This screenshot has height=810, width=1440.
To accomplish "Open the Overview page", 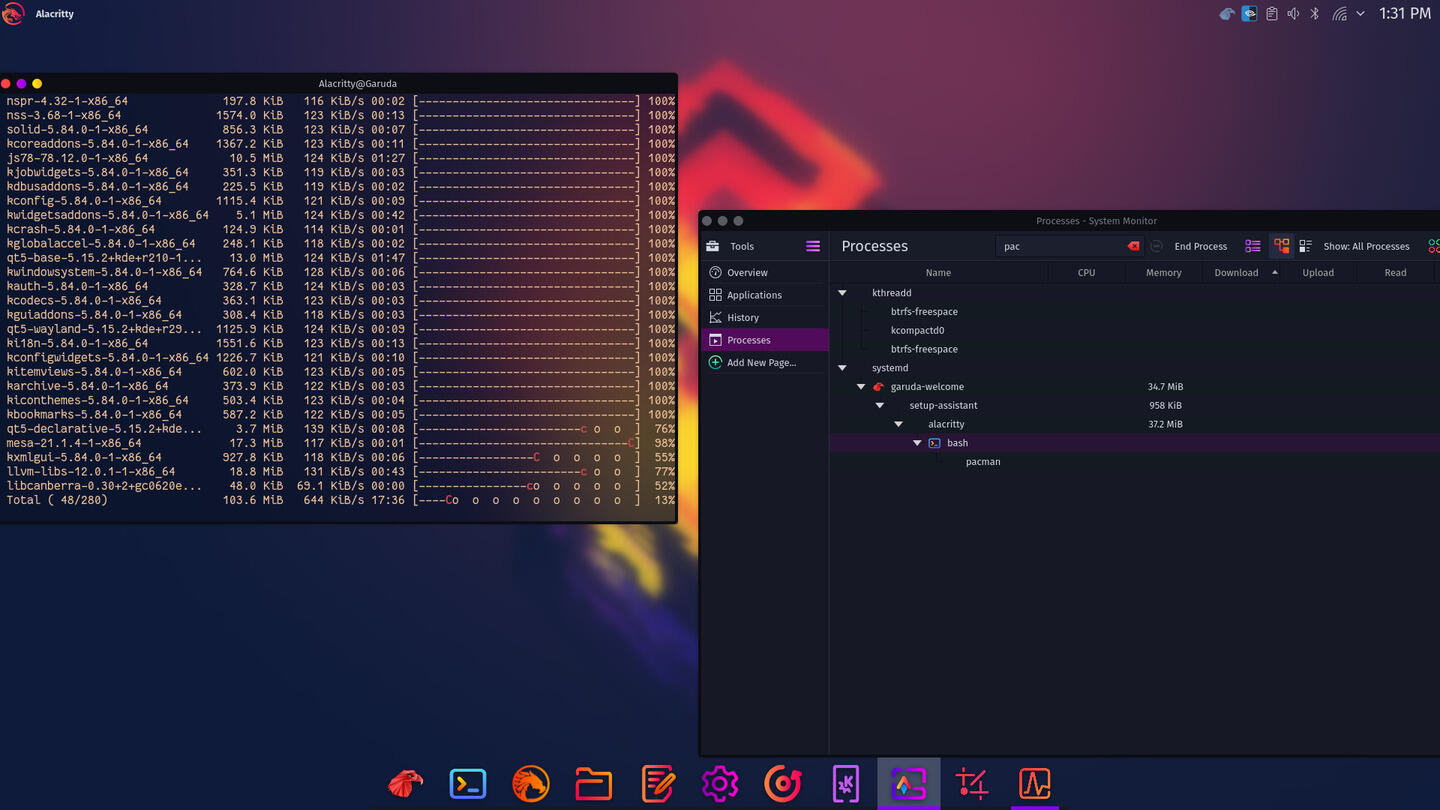I will coord(765,272).
